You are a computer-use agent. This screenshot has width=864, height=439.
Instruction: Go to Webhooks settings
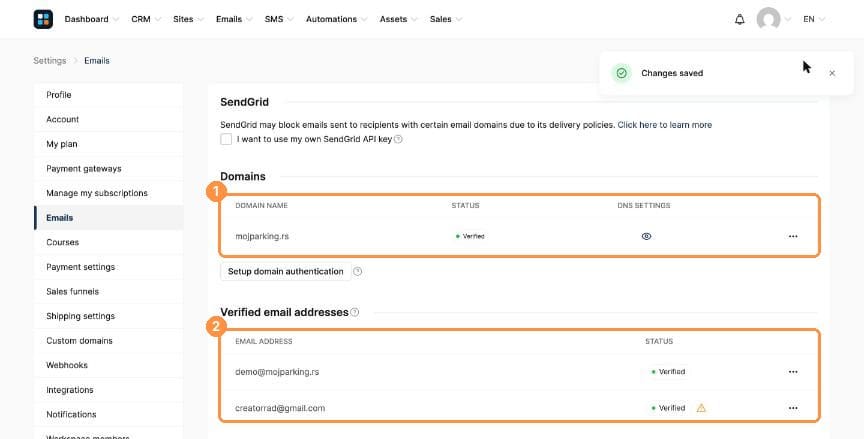coord(109,365)
